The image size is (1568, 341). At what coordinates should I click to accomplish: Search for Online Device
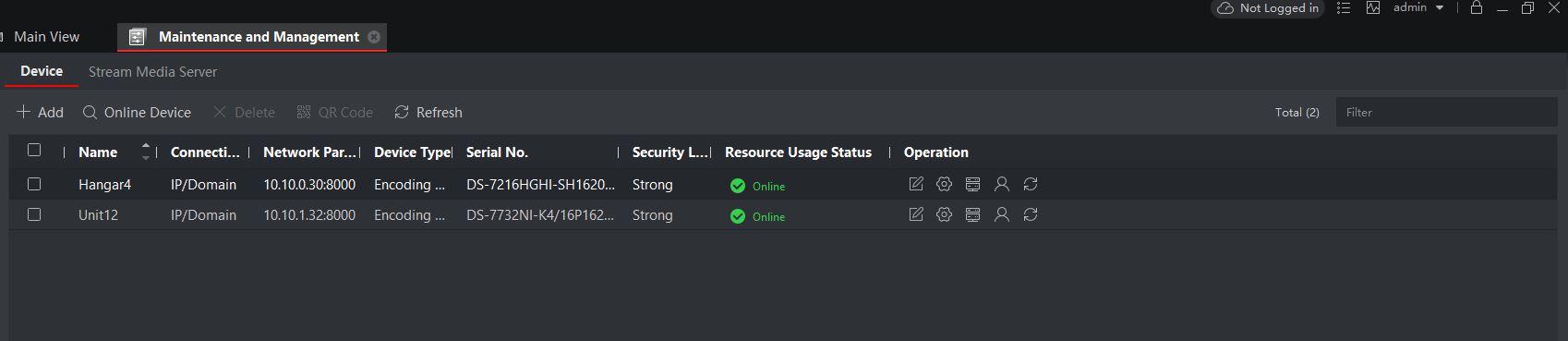point(137,112)
